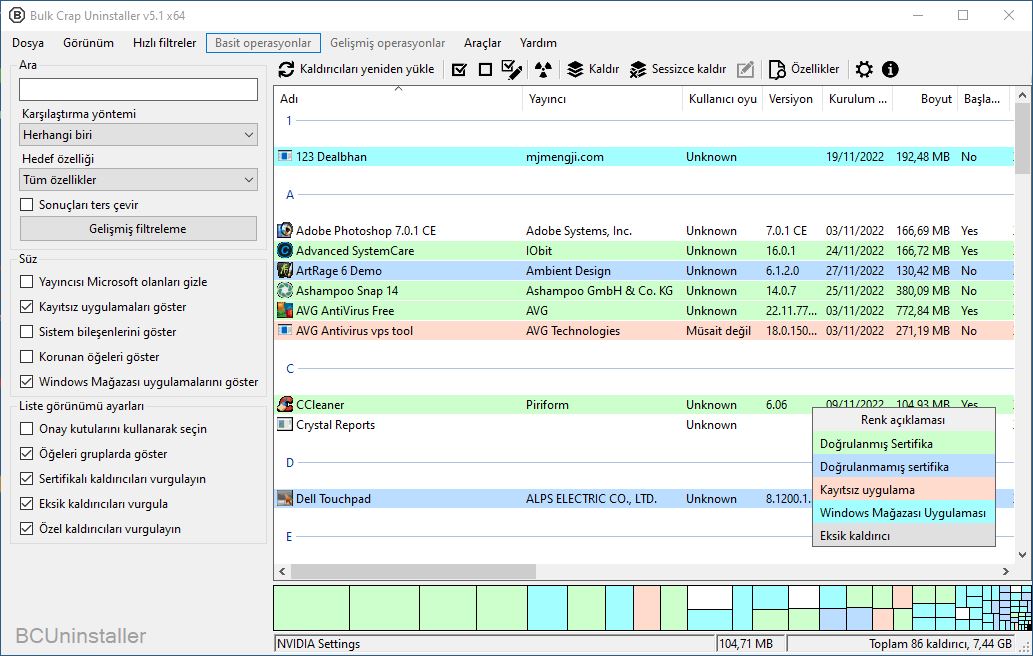
Task: Click Doğrulanmış Sertifika green legend swatch
Action: click(x=903, y=444)
